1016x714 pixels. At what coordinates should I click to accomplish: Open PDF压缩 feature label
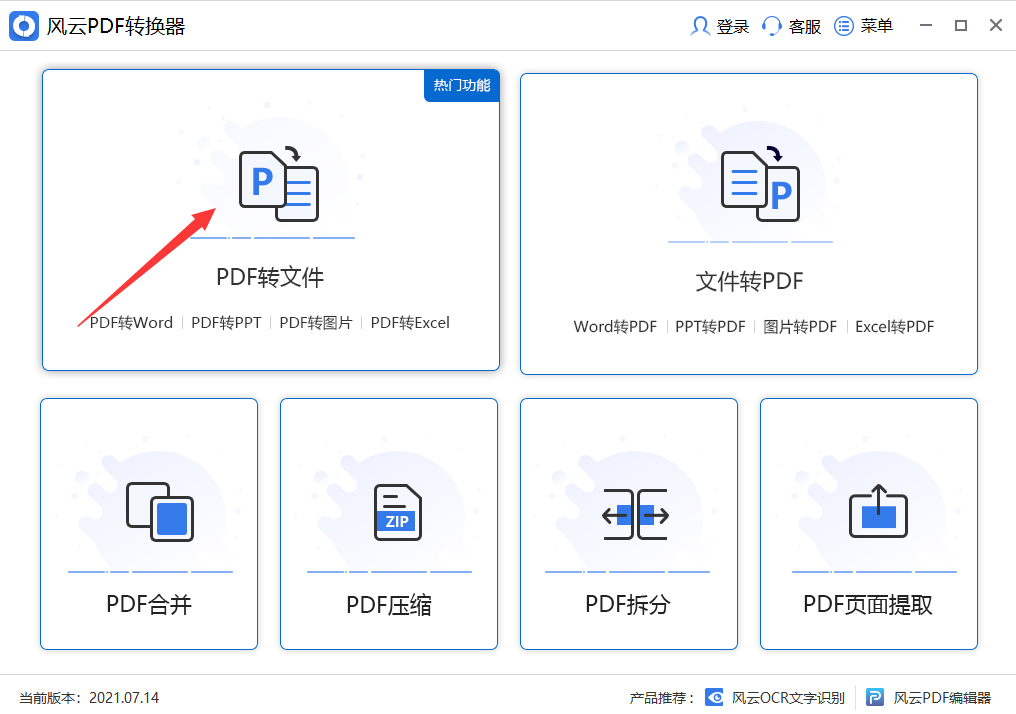[x=389, y=605]
